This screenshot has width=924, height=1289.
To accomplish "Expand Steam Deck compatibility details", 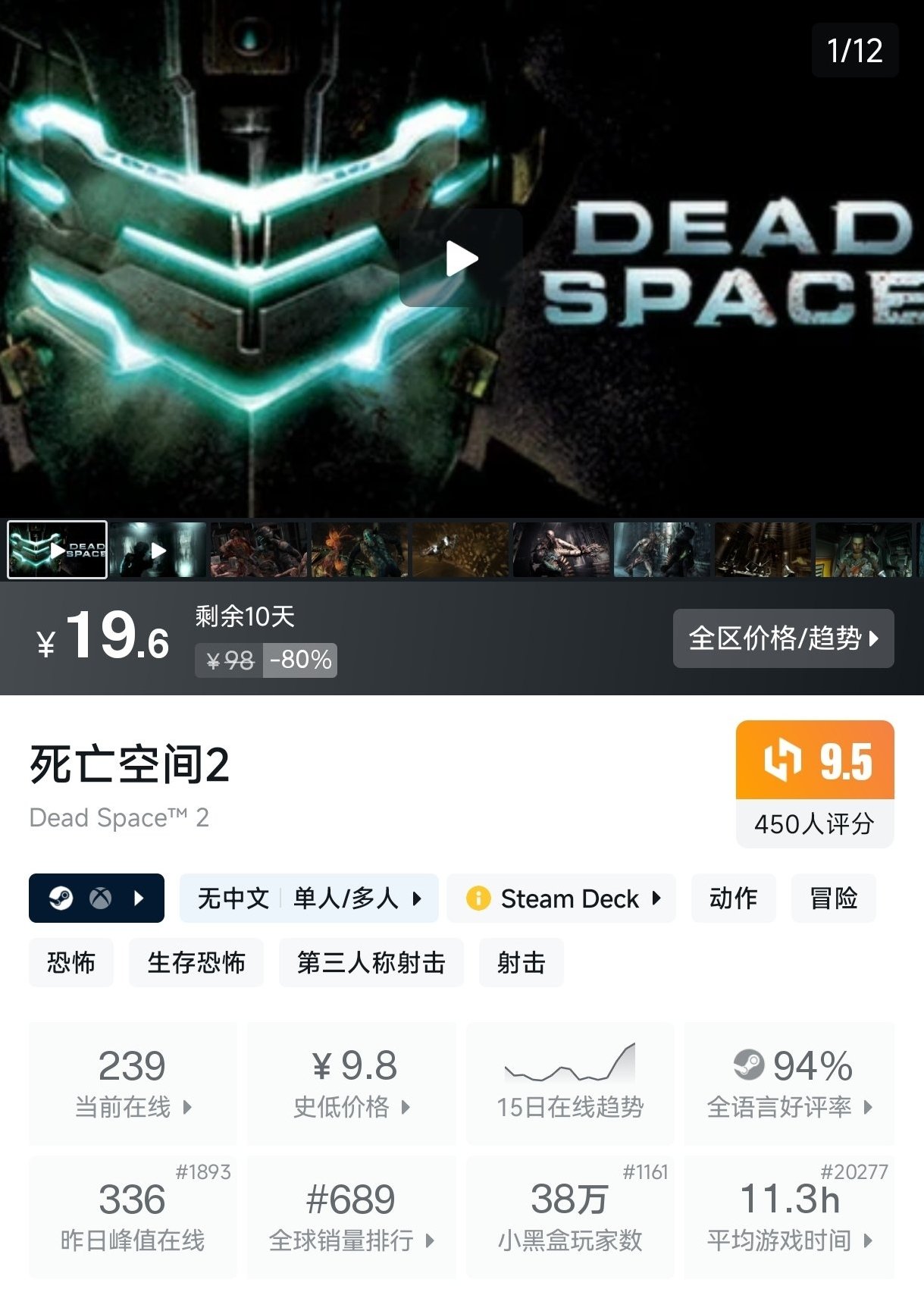I will tap(561, 899).
